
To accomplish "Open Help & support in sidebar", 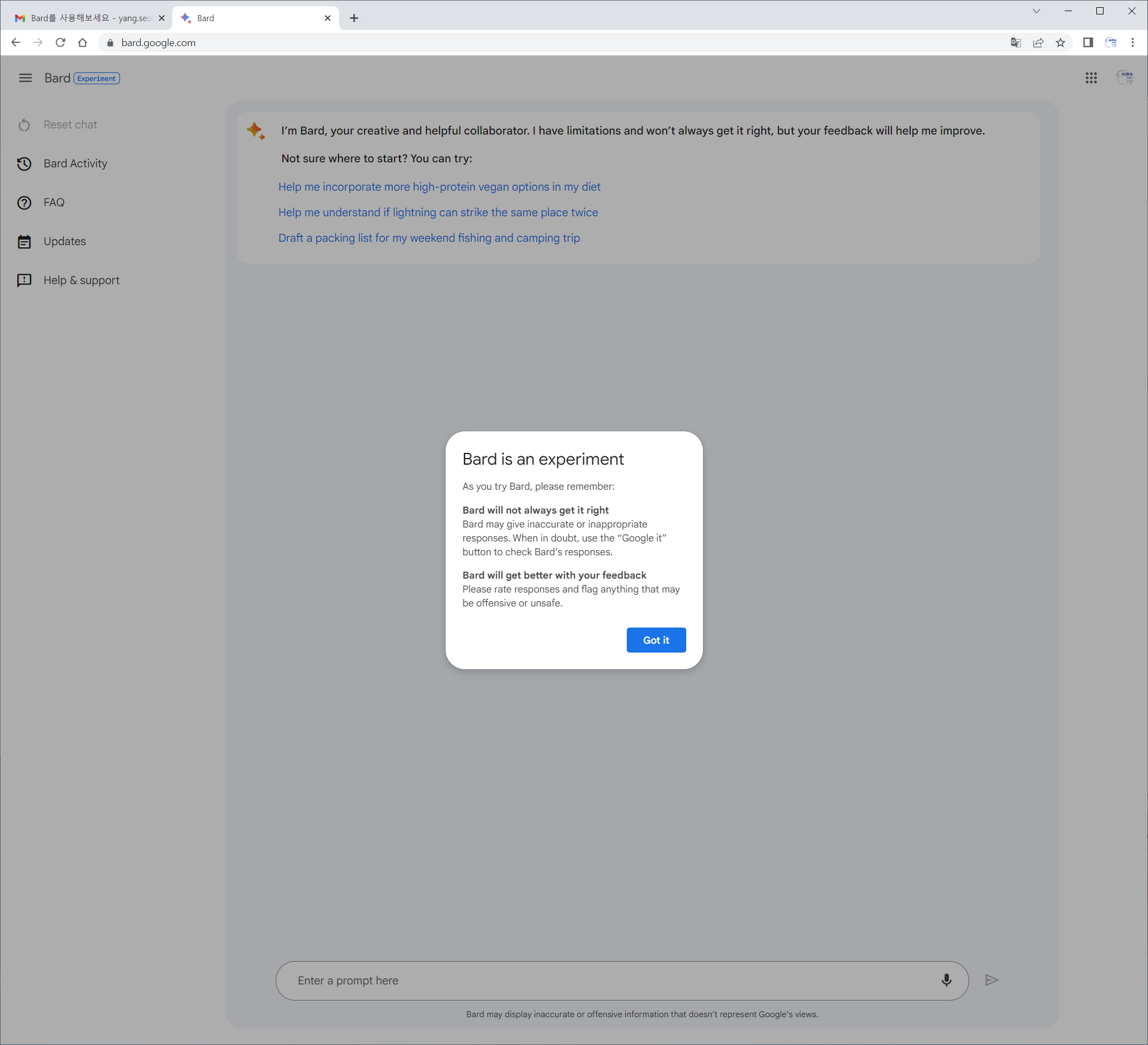I will pos(82,280).
